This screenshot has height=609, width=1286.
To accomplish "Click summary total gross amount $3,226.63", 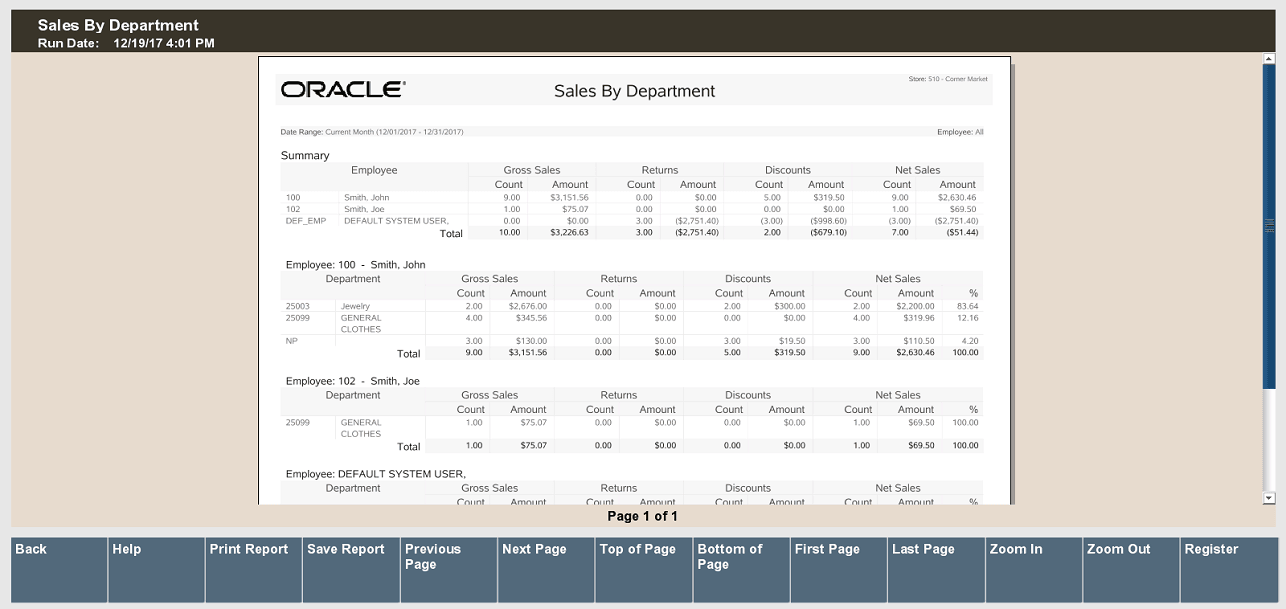I will coord(569,232).
